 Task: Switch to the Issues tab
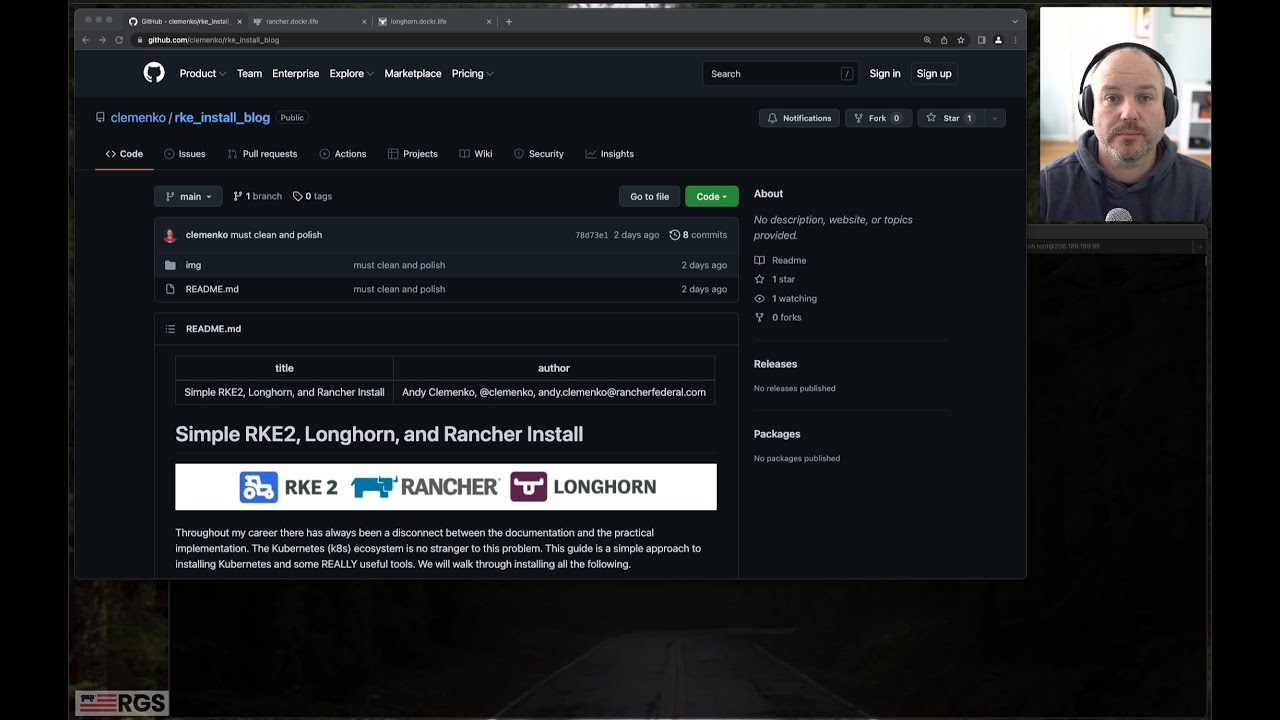point(185,154)
